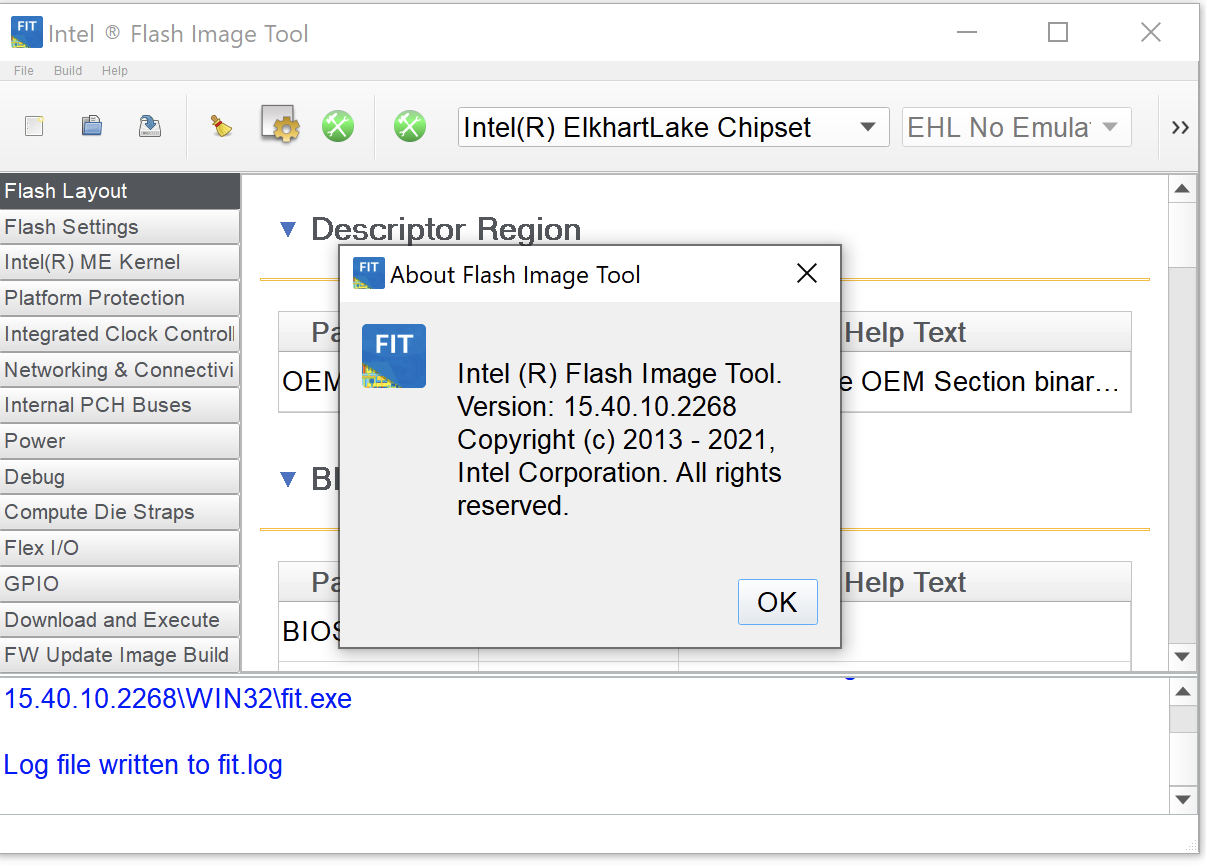Viewport: 1206px width, 866px height.
Task: Open the File menu
Action: pos(23,70)
